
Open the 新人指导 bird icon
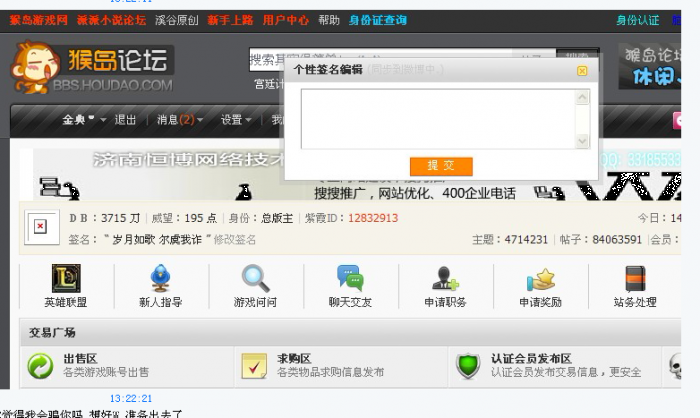[x=160, y=278]
